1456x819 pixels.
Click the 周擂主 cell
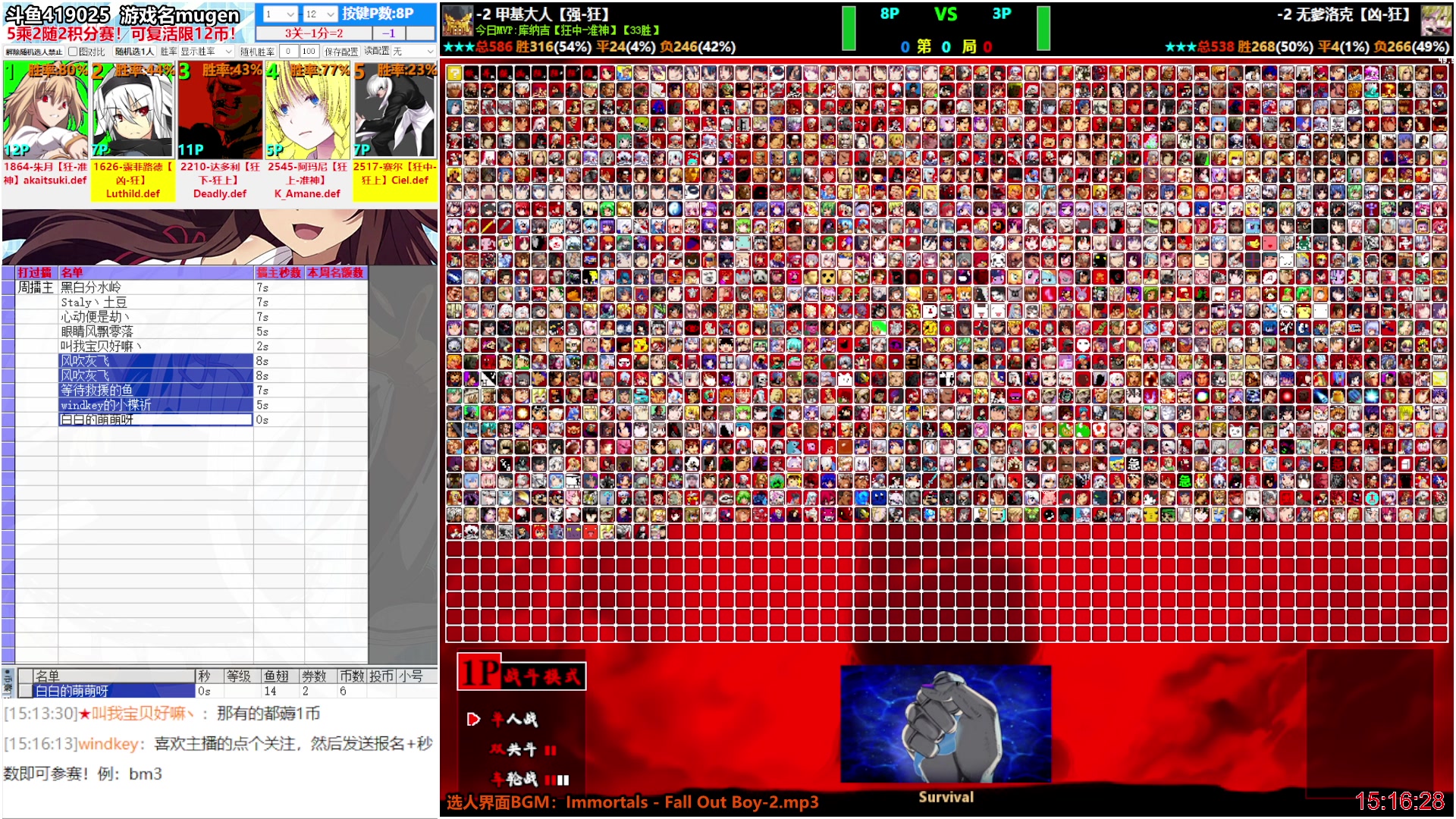(x=36, y=287)
